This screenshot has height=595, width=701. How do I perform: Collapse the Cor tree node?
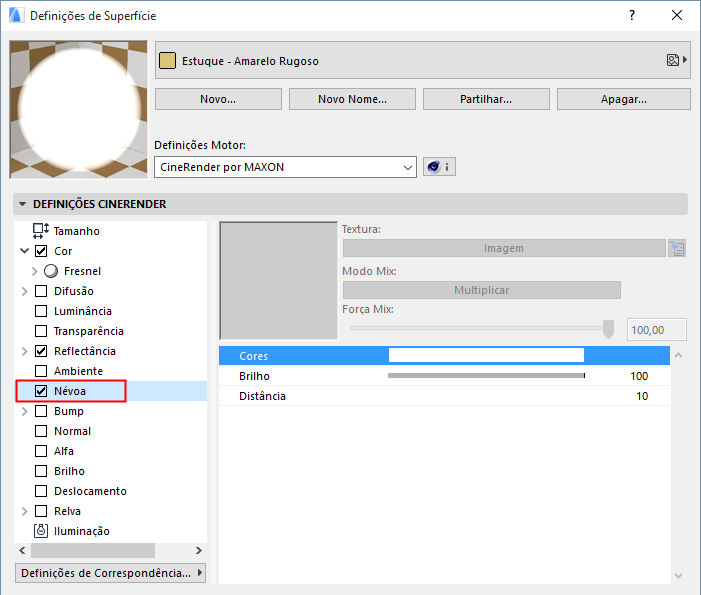pyautogui.click(x=25, y=251)
